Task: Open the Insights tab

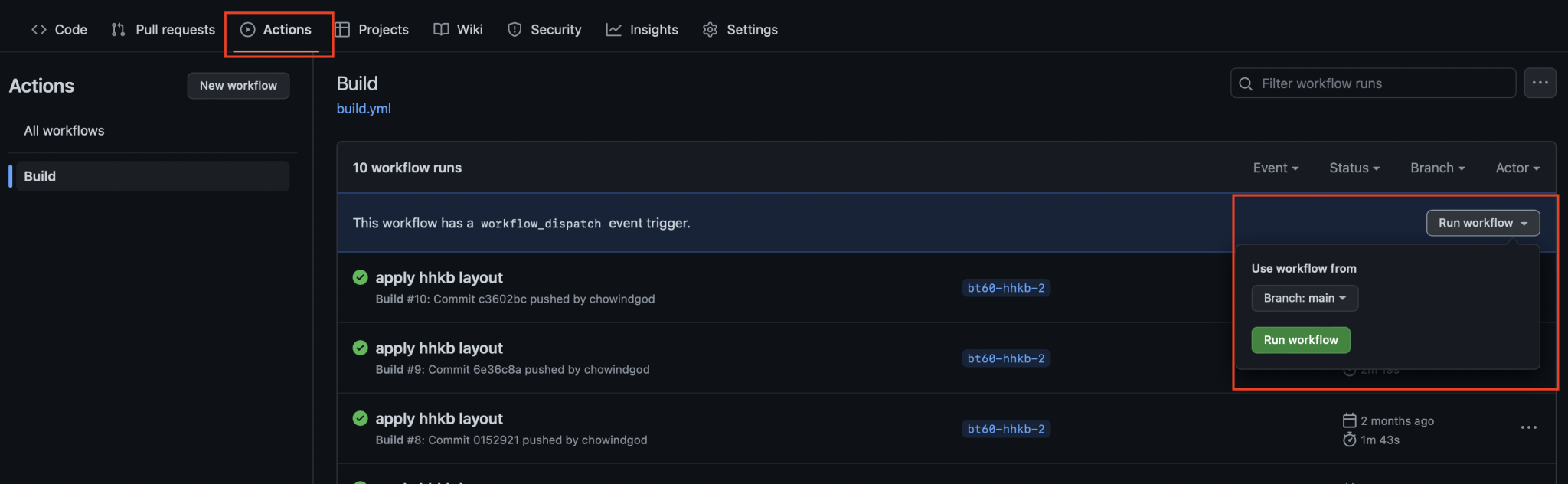Action: [642, 30]
